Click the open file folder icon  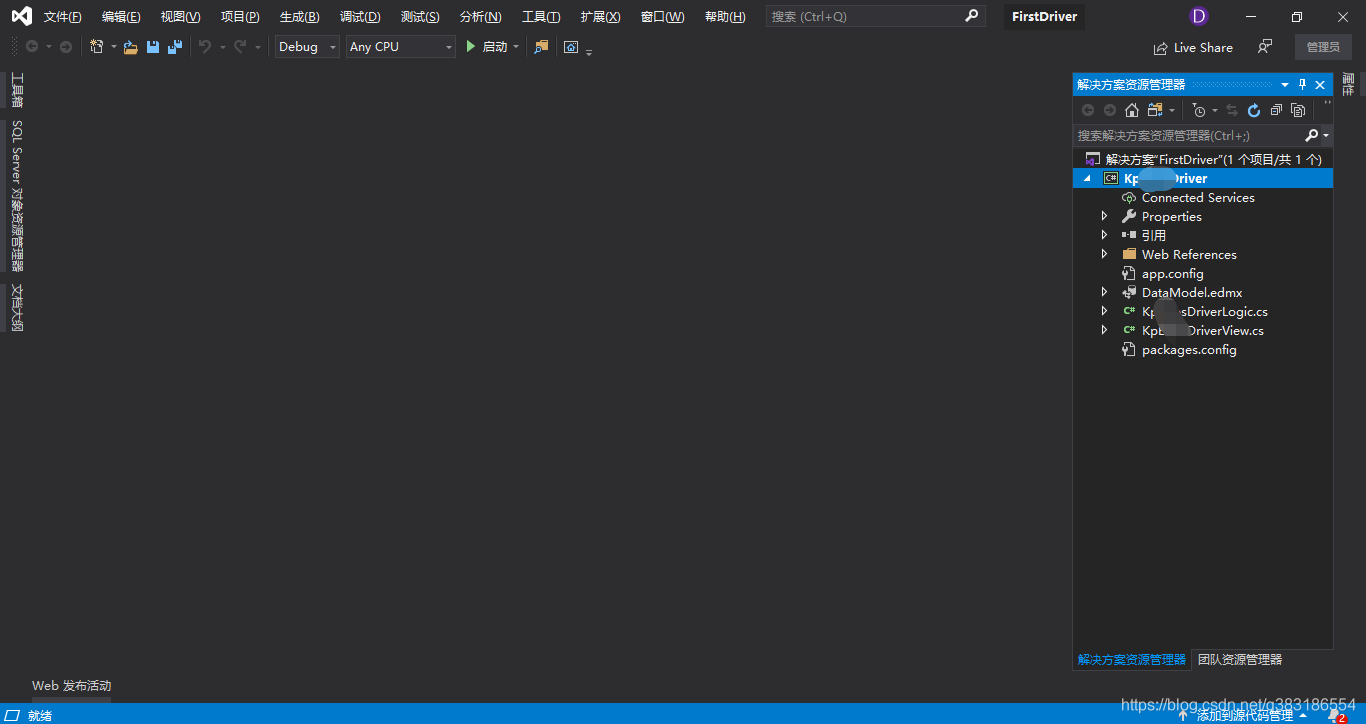point(131,47)
